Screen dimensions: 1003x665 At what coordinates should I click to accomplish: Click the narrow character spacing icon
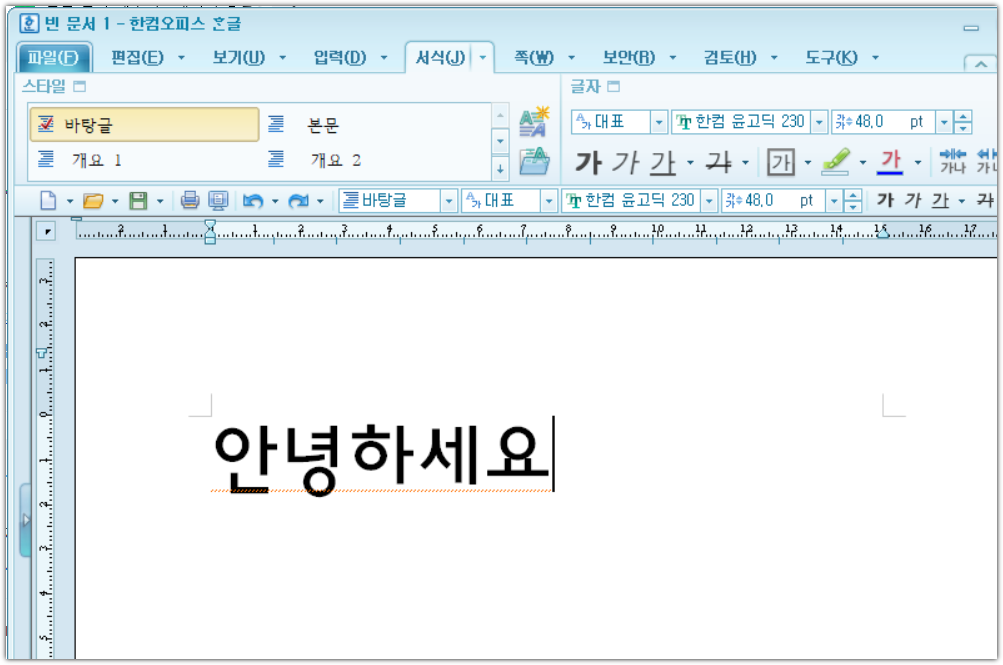point(952,161)
